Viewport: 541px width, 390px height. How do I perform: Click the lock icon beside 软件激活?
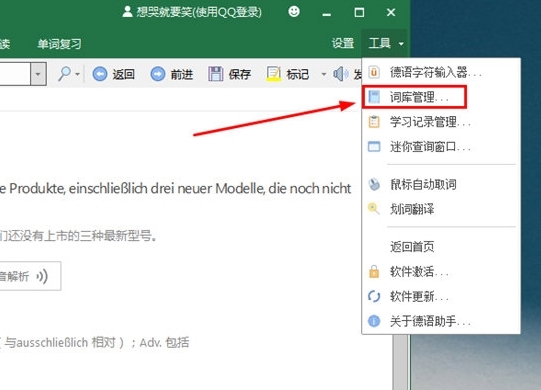374,272
